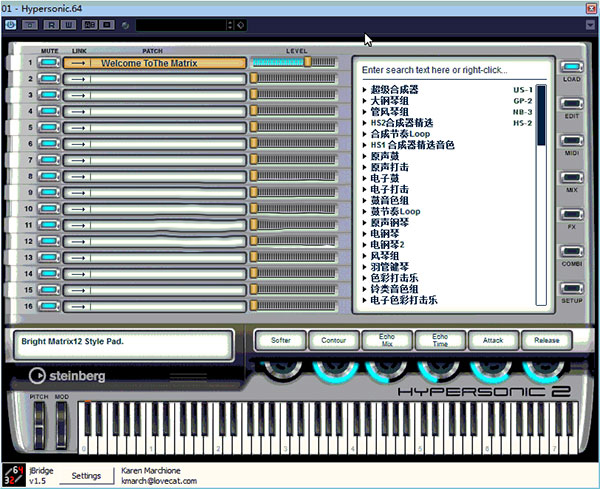Click the Echo Time hyper knob label
Screen dimensions: 600x489
[440, 340]
